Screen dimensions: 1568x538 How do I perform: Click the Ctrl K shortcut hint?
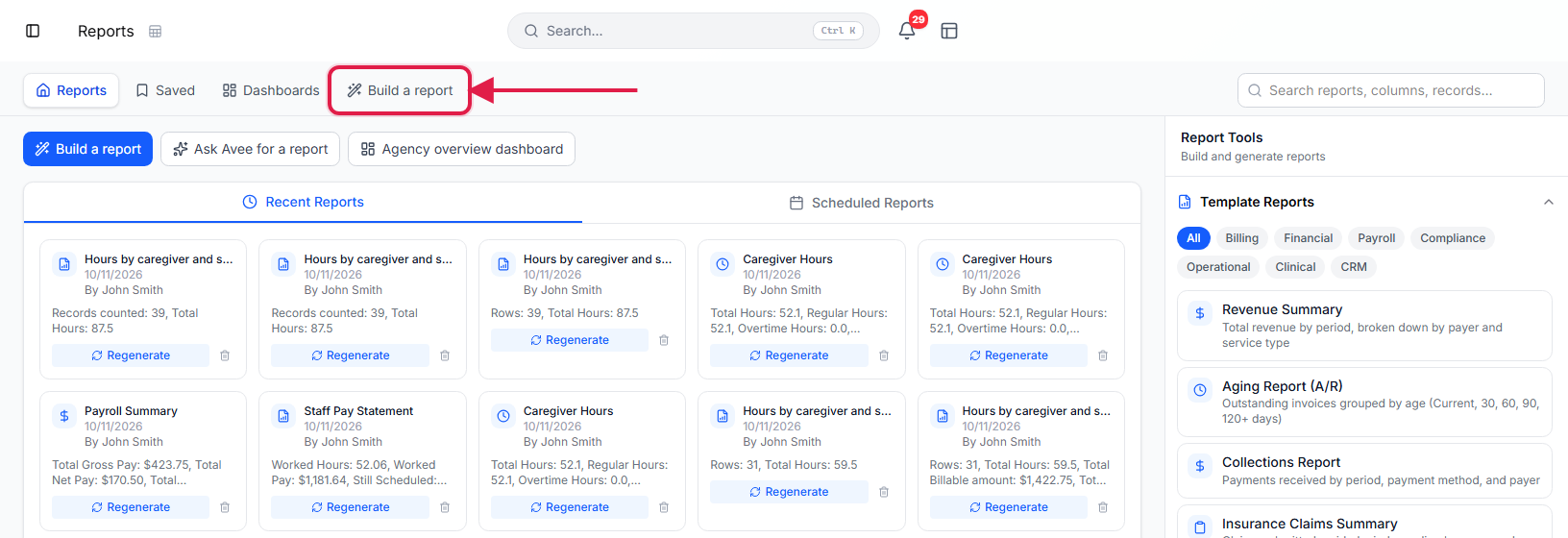coord(838,31)
